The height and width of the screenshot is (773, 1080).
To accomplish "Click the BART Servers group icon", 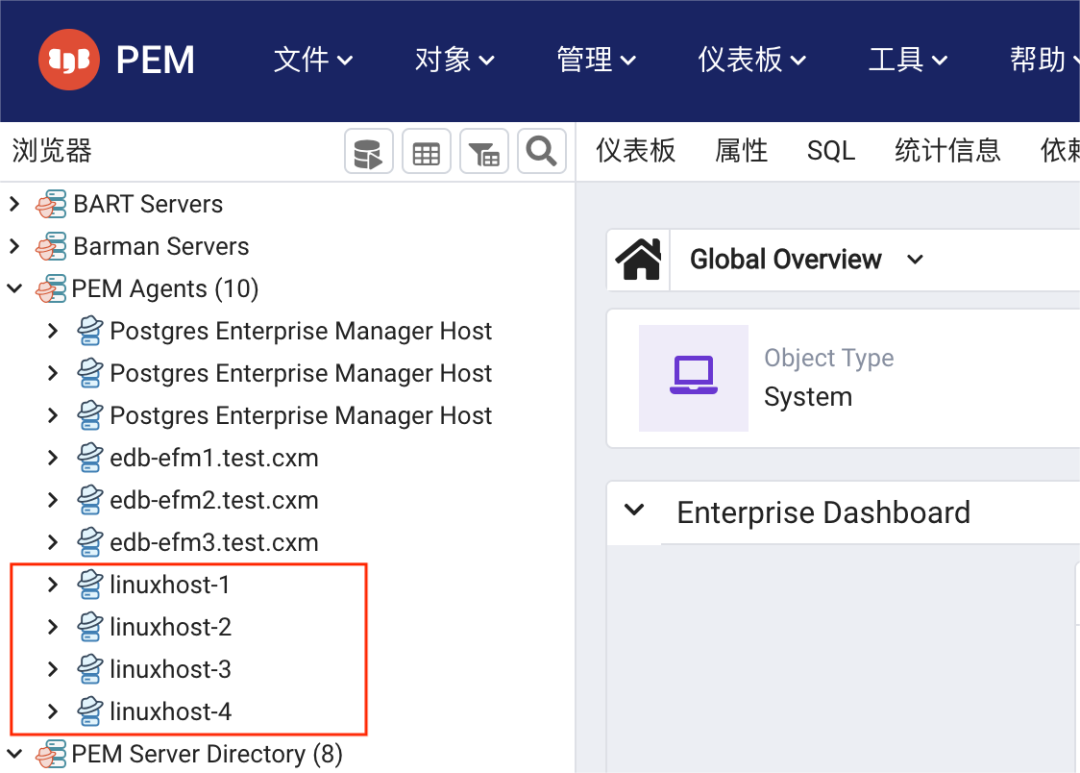I will 51,205.
